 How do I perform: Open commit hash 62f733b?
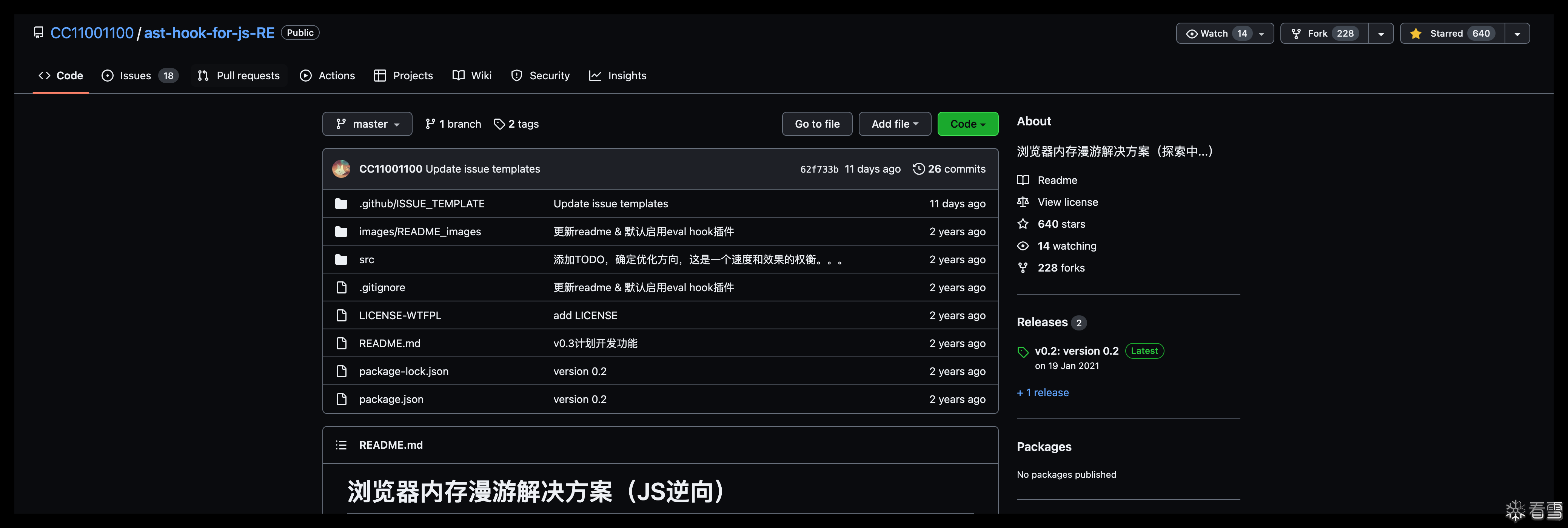819,169
